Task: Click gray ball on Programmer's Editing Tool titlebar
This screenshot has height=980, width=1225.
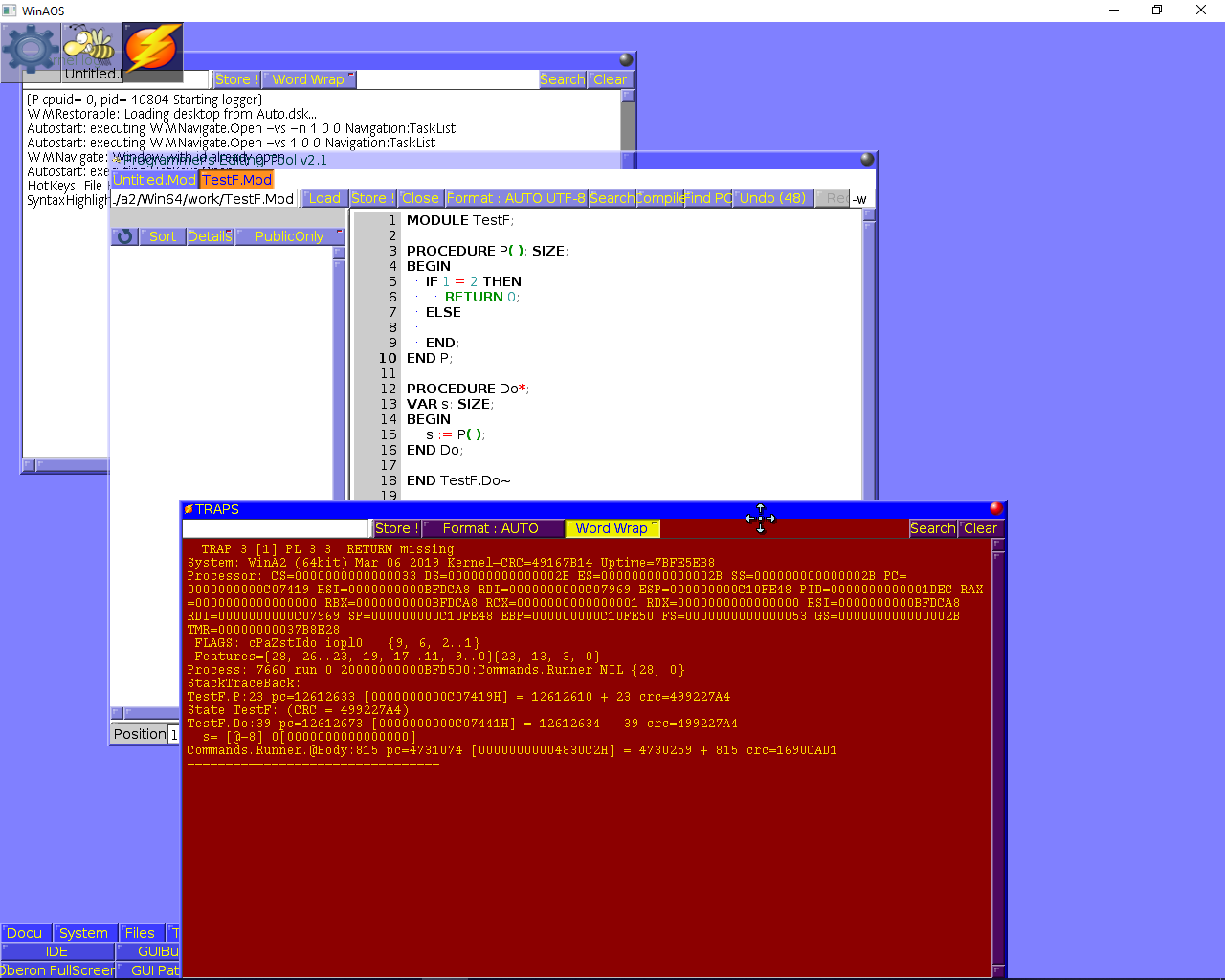Action: [x=867, y=159]
